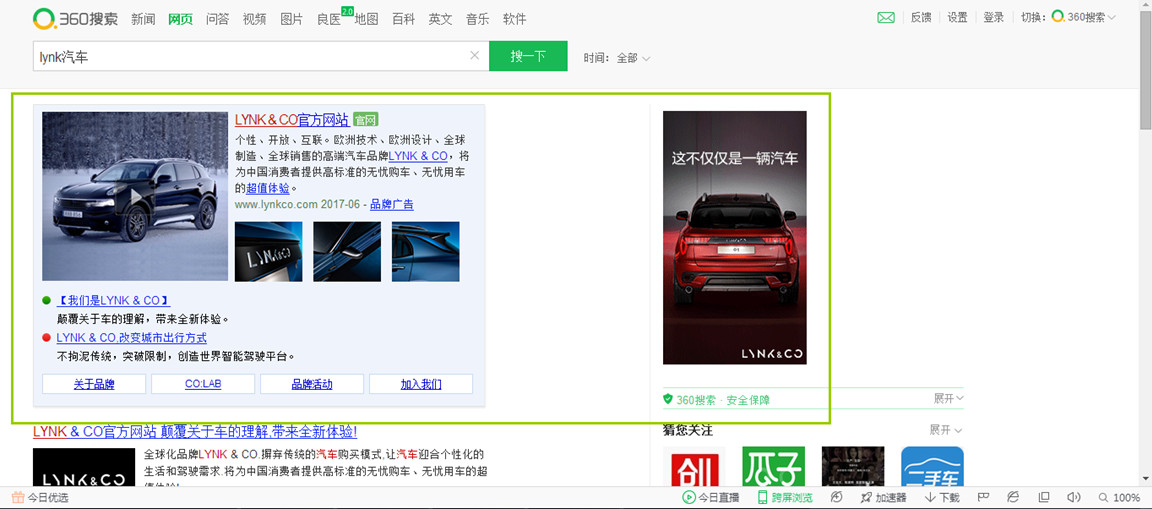The image size is (1152, 509).
Task: Click the red LYNK&CO car banner ad
Action: point(735,237)
